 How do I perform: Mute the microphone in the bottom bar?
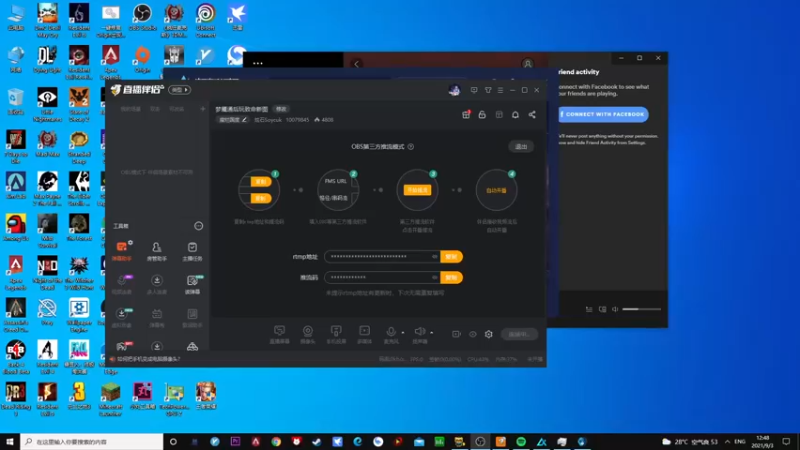[391, 334]
